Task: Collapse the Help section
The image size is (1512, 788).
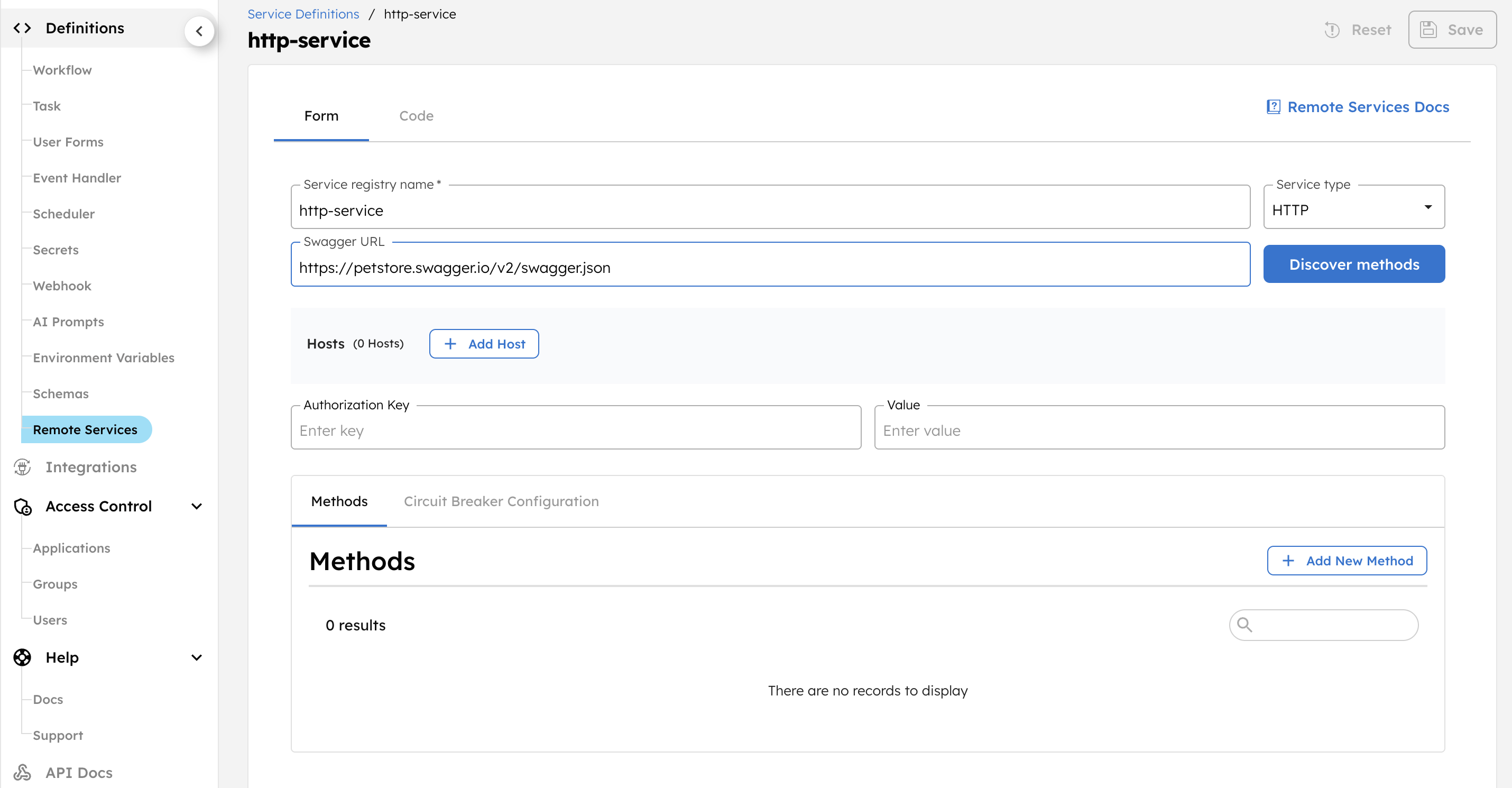Action: pyautogui.click(x=197, y=657)
